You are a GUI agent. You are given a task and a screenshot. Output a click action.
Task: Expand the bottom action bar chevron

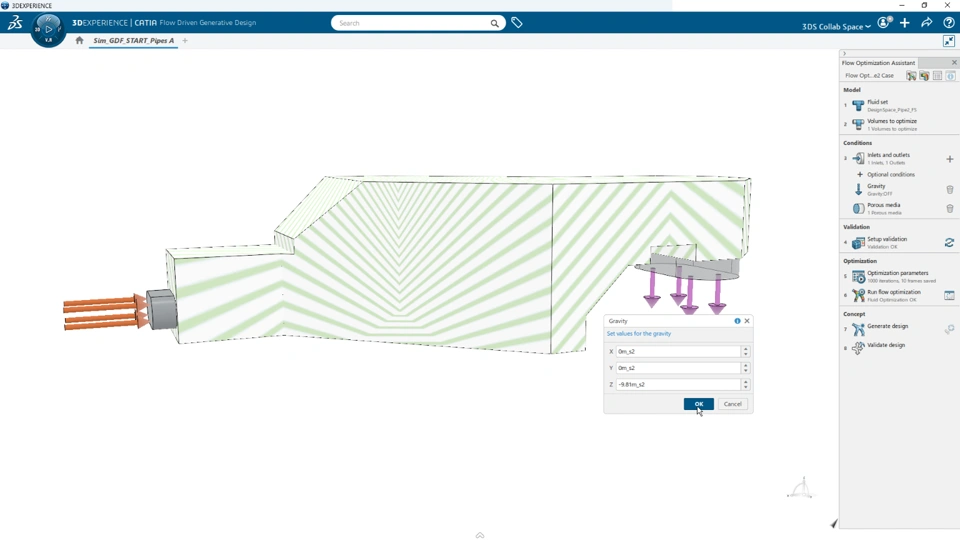[480, 535]
